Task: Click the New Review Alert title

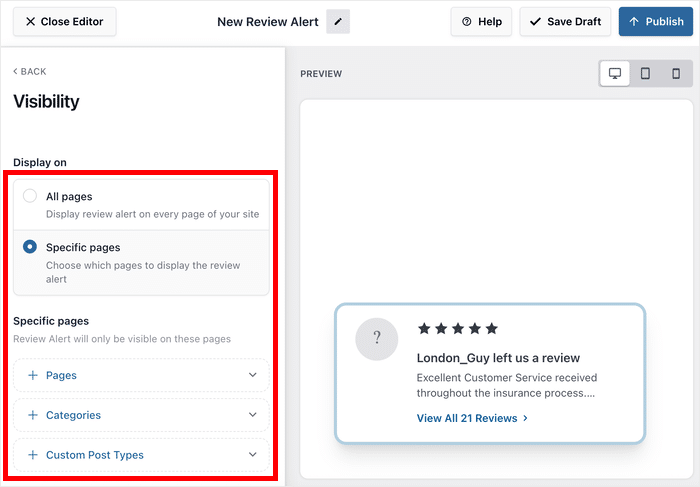Action: (268, 22)
